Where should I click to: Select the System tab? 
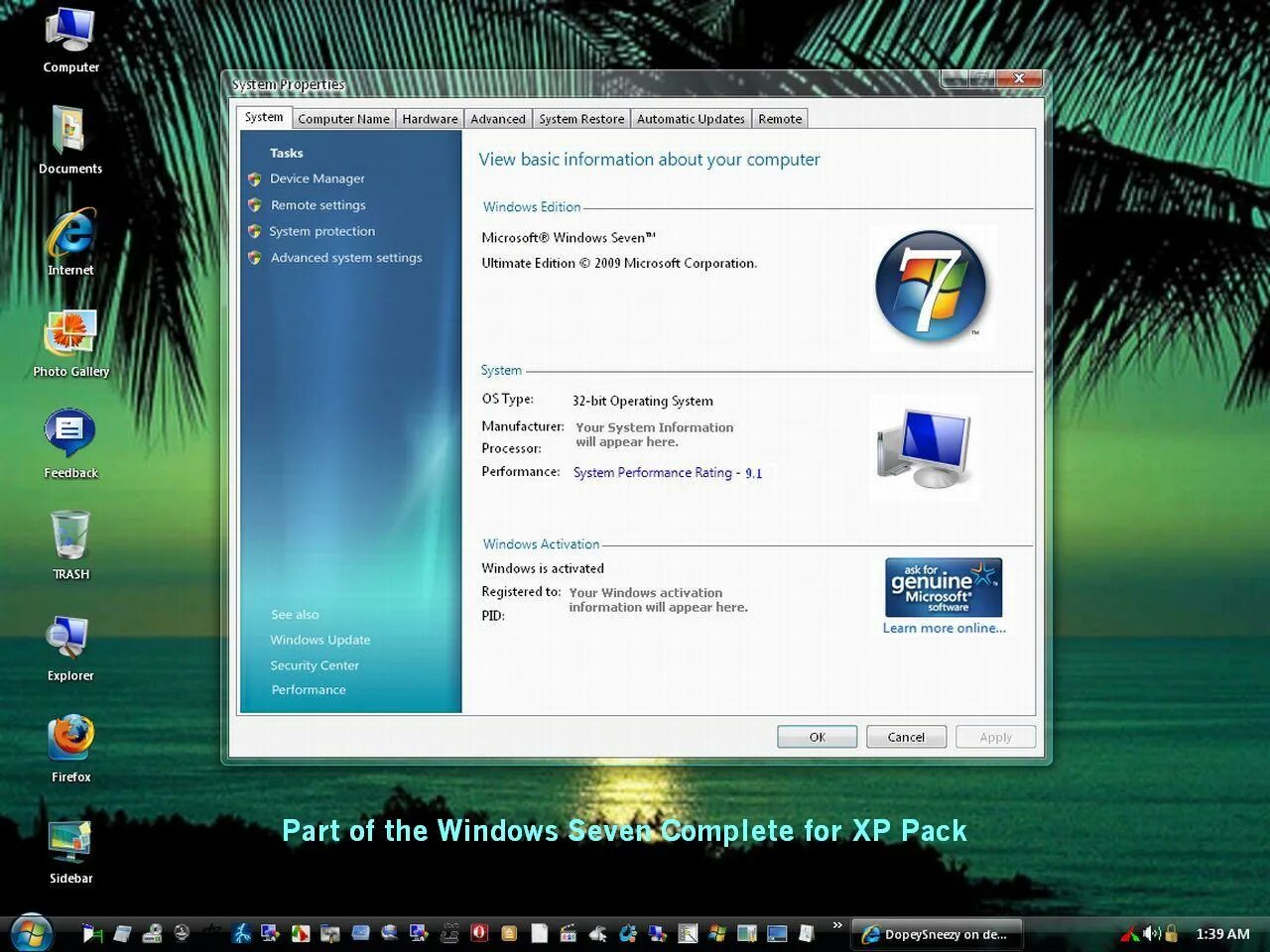(x=264, y=117)
